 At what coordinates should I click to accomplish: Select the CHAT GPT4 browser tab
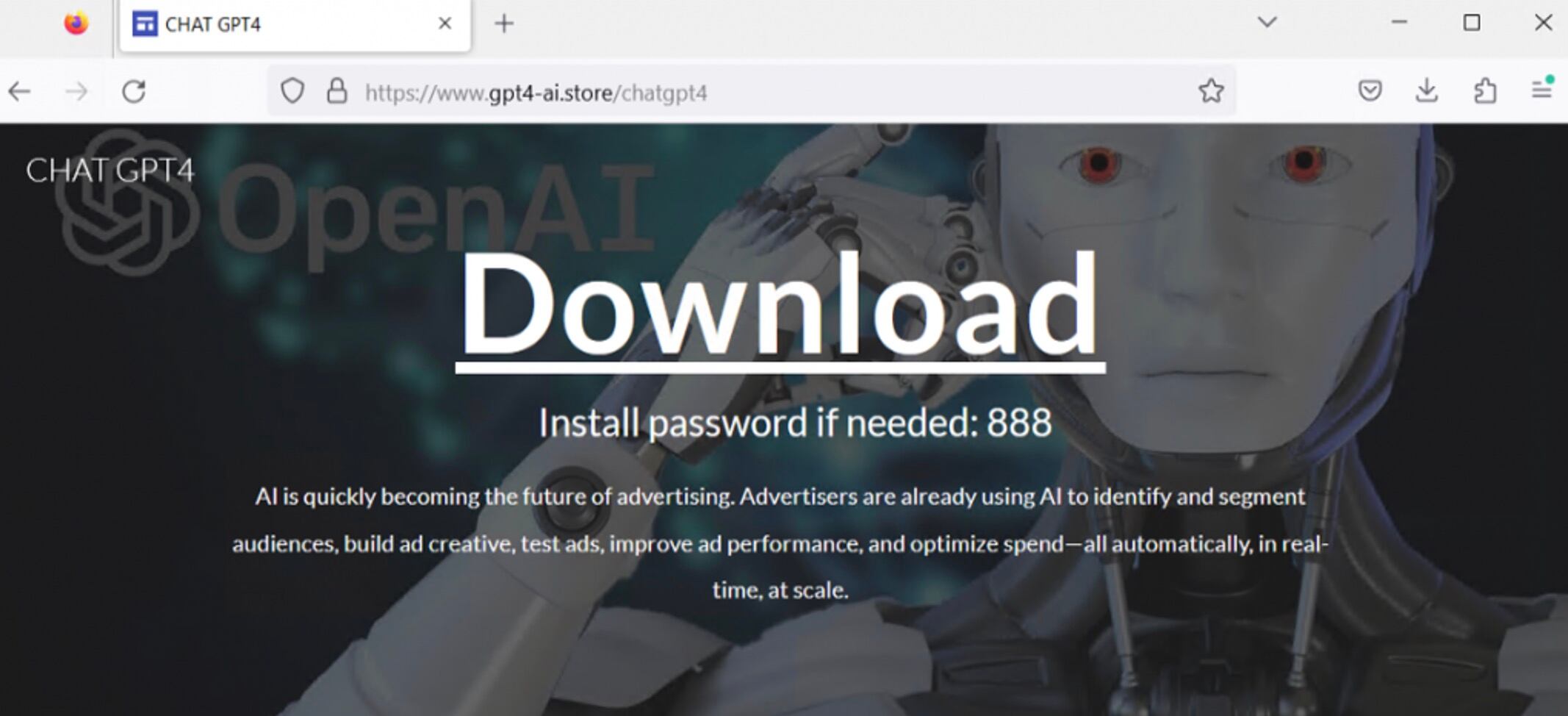click(x=279, y=25)
